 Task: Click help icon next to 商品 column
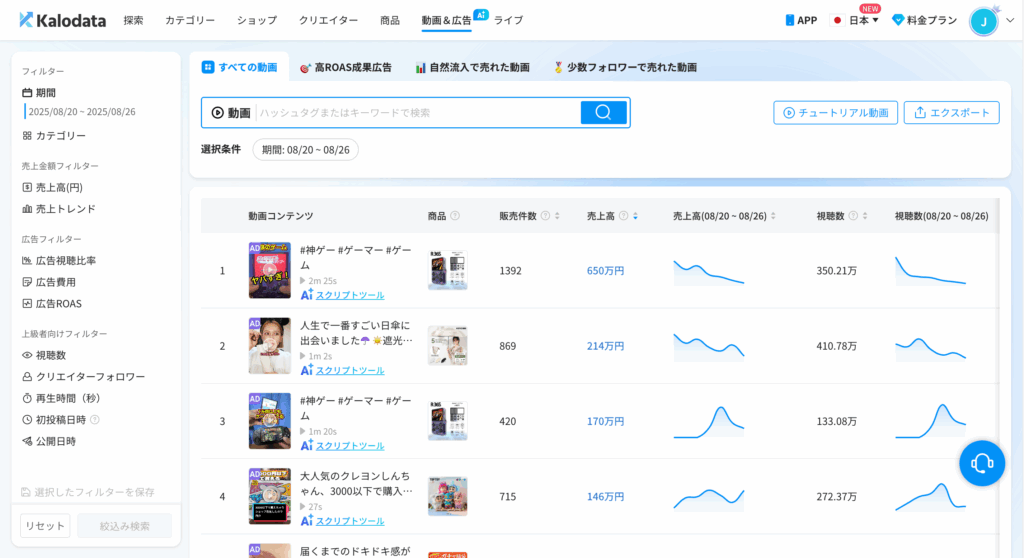coord(455,216)
